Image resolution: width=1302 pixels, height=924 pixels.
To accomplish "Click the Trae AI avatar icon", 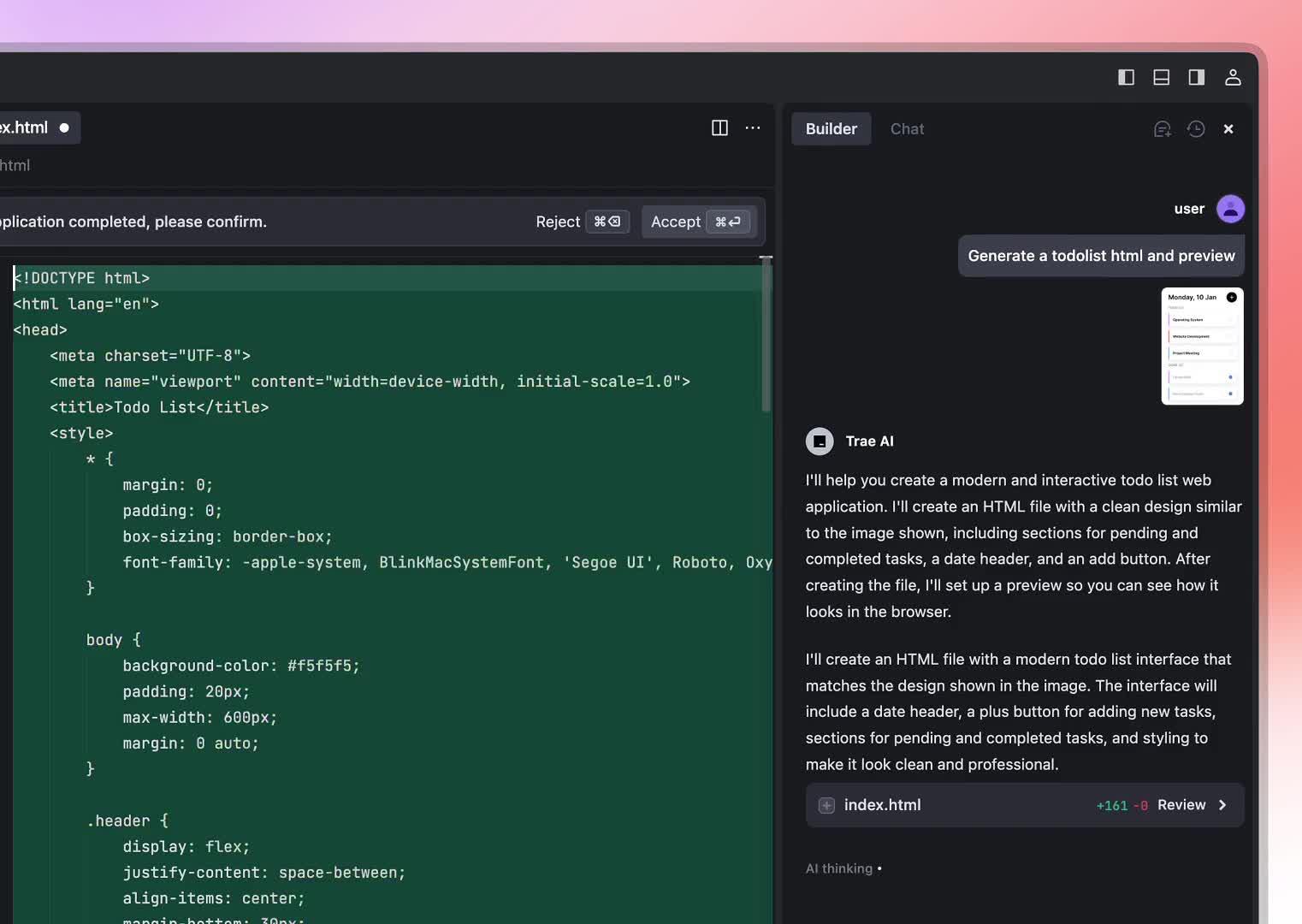I will 820,441.
